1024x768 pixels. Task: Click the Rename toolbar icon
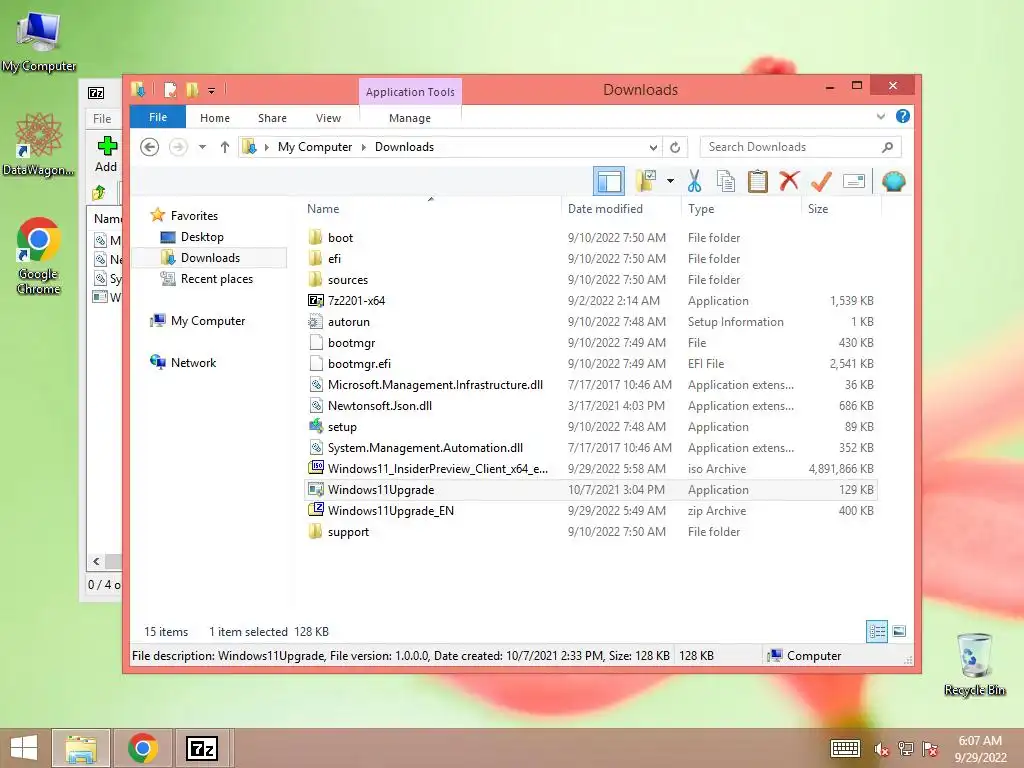(x=854, y=181)
